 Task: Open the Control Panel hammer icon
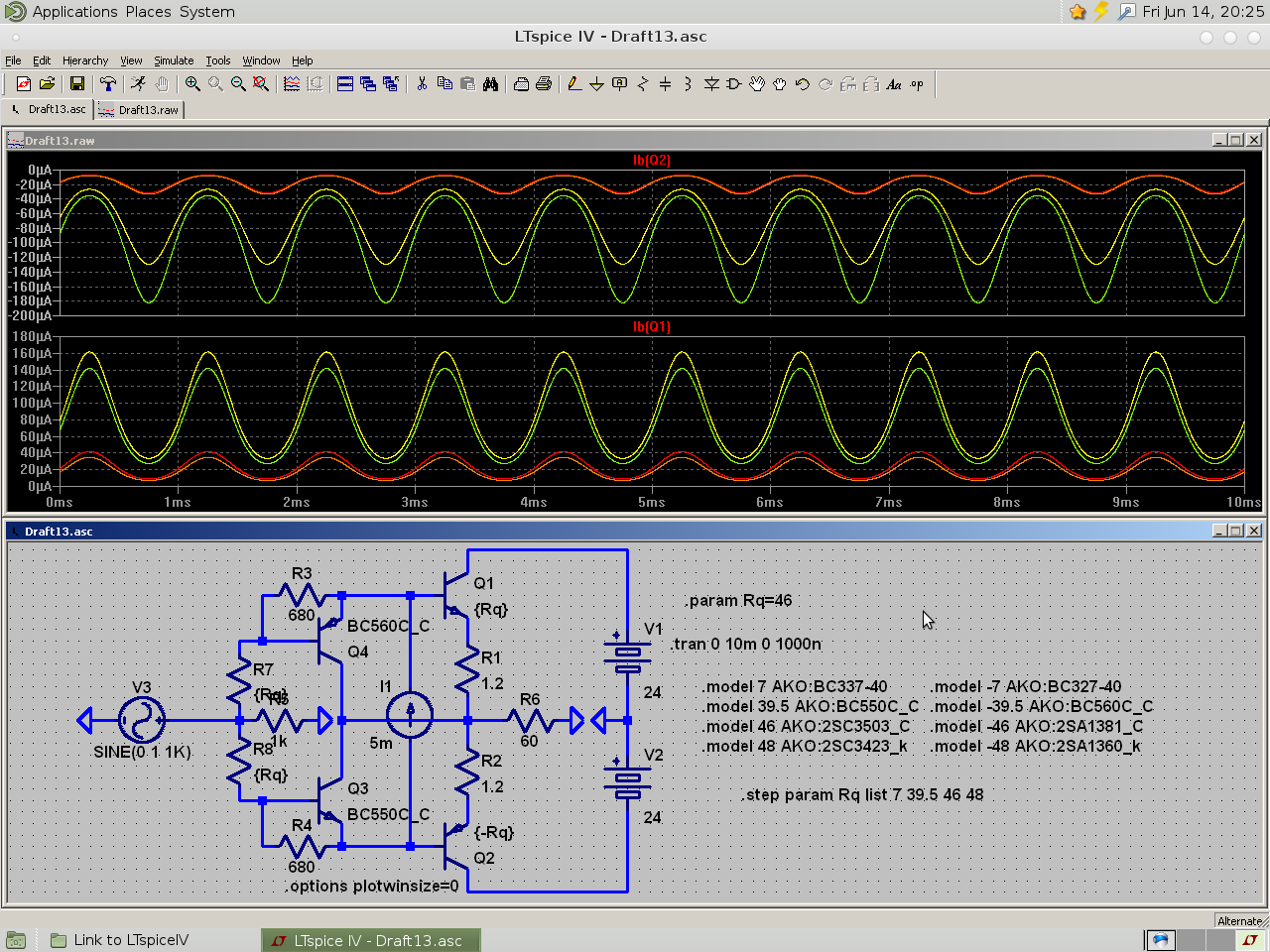[108, 84]
